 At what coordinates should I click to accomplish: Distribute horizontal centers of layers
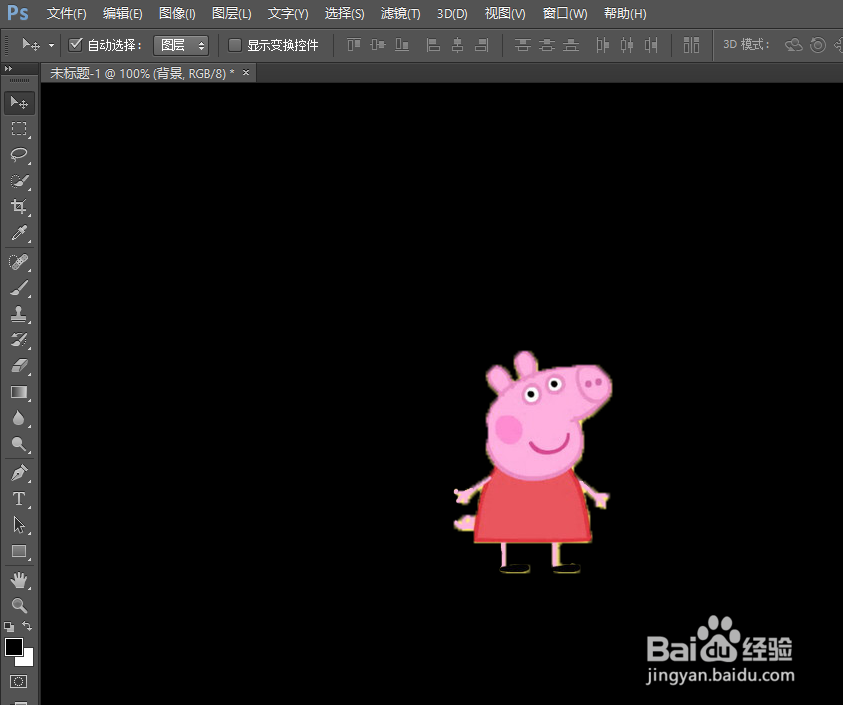(627, 45)
